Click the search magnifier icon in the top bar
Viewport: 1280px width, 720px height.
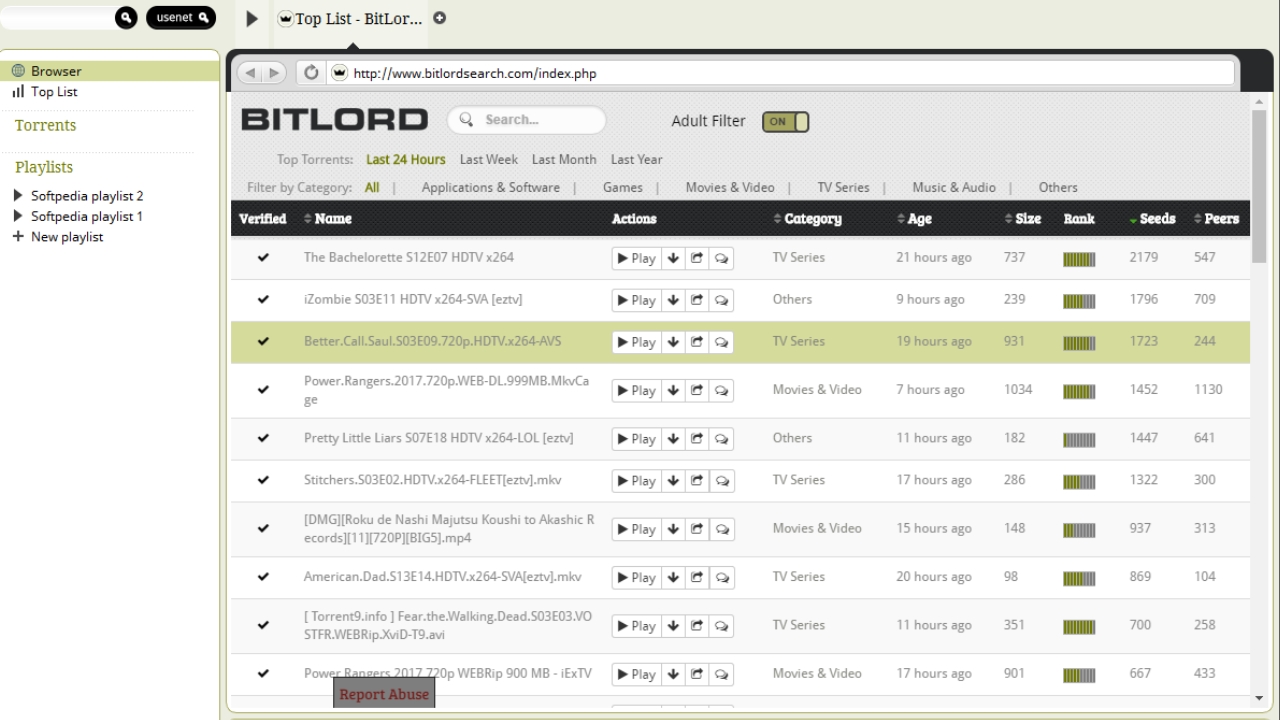coord(125,17)
